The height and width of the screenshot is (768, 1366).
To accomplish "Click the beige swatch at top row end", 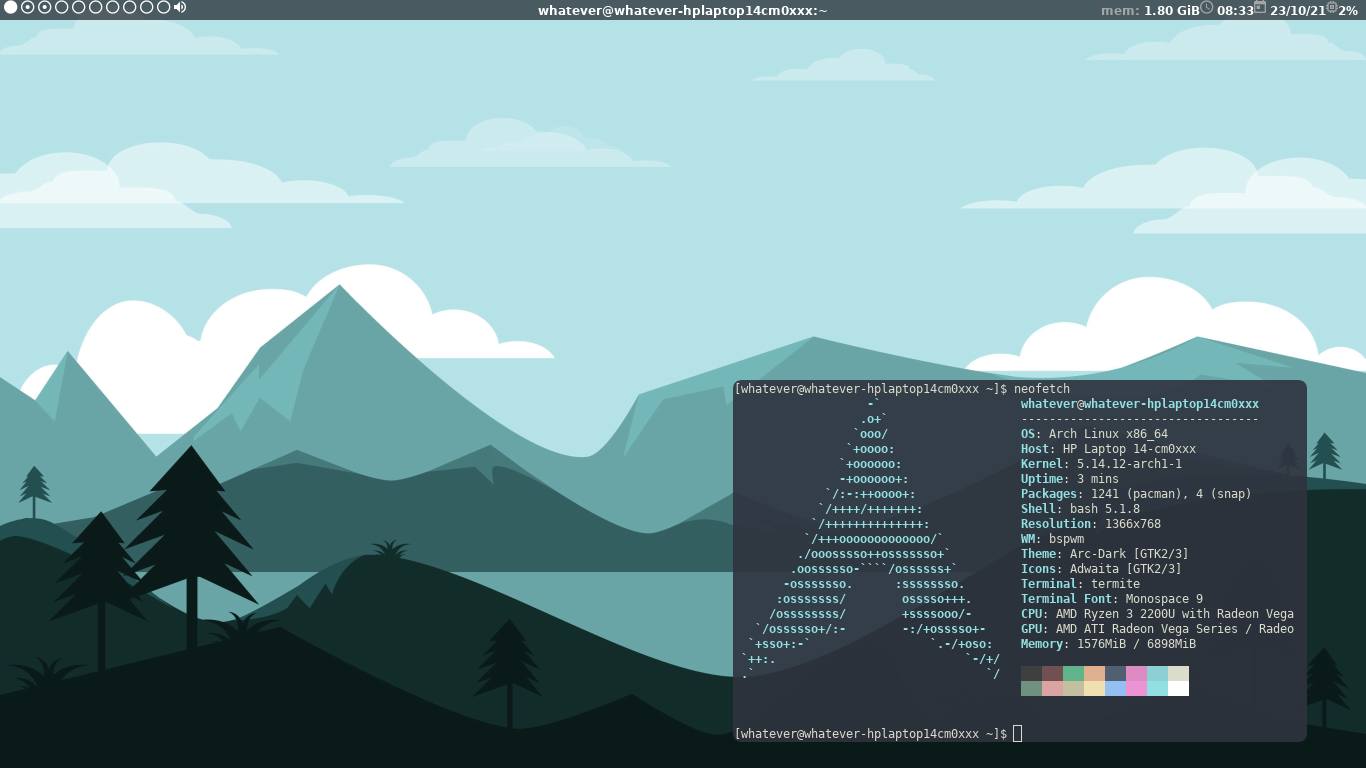I will 1178,673.
